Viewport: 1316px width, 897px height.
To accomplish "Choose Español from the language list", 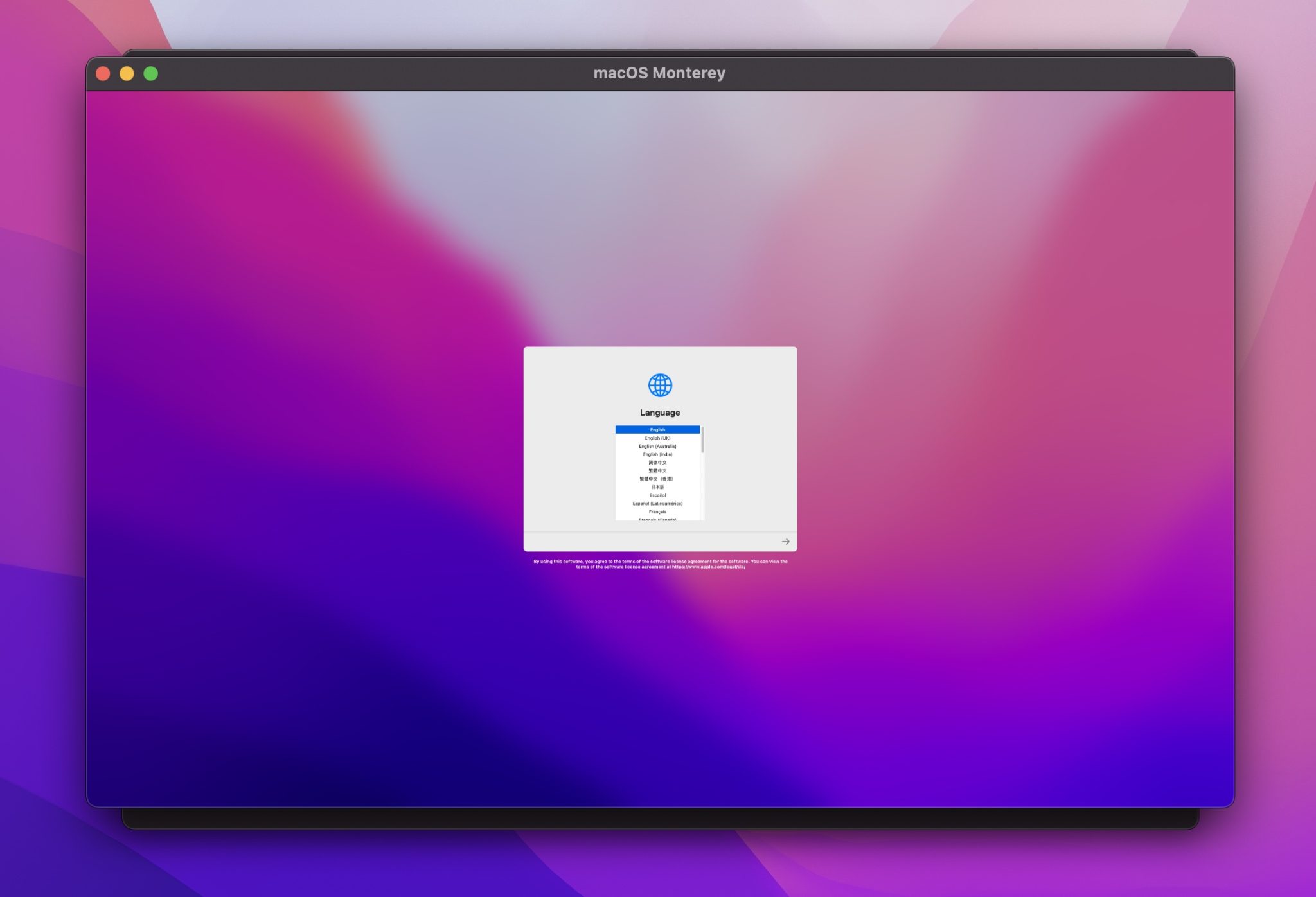I will (657, 495).
